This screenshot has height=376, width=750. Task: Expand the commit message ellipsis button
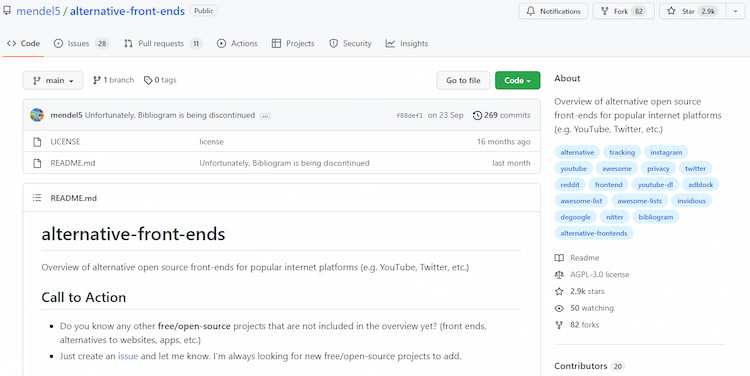265,116
